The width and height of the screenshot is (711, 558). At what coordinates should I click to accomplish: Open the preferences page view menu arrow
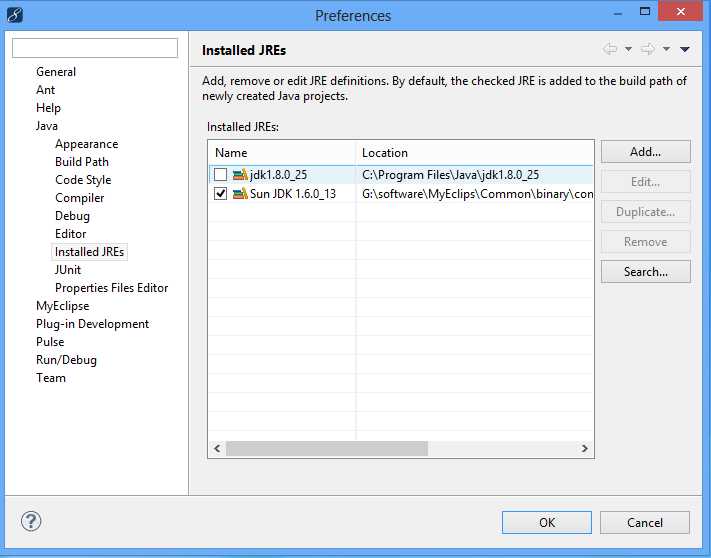pos(685,49)
